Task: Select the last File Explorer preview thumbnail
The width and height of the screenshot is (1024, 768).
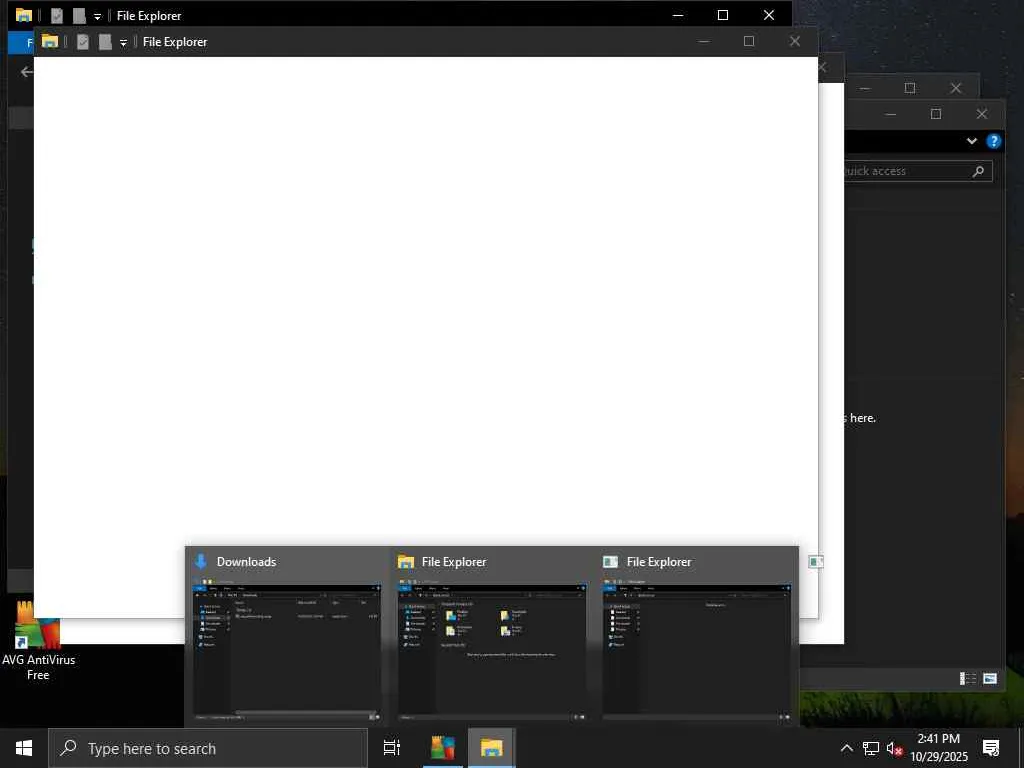Action: click(697, 649)
